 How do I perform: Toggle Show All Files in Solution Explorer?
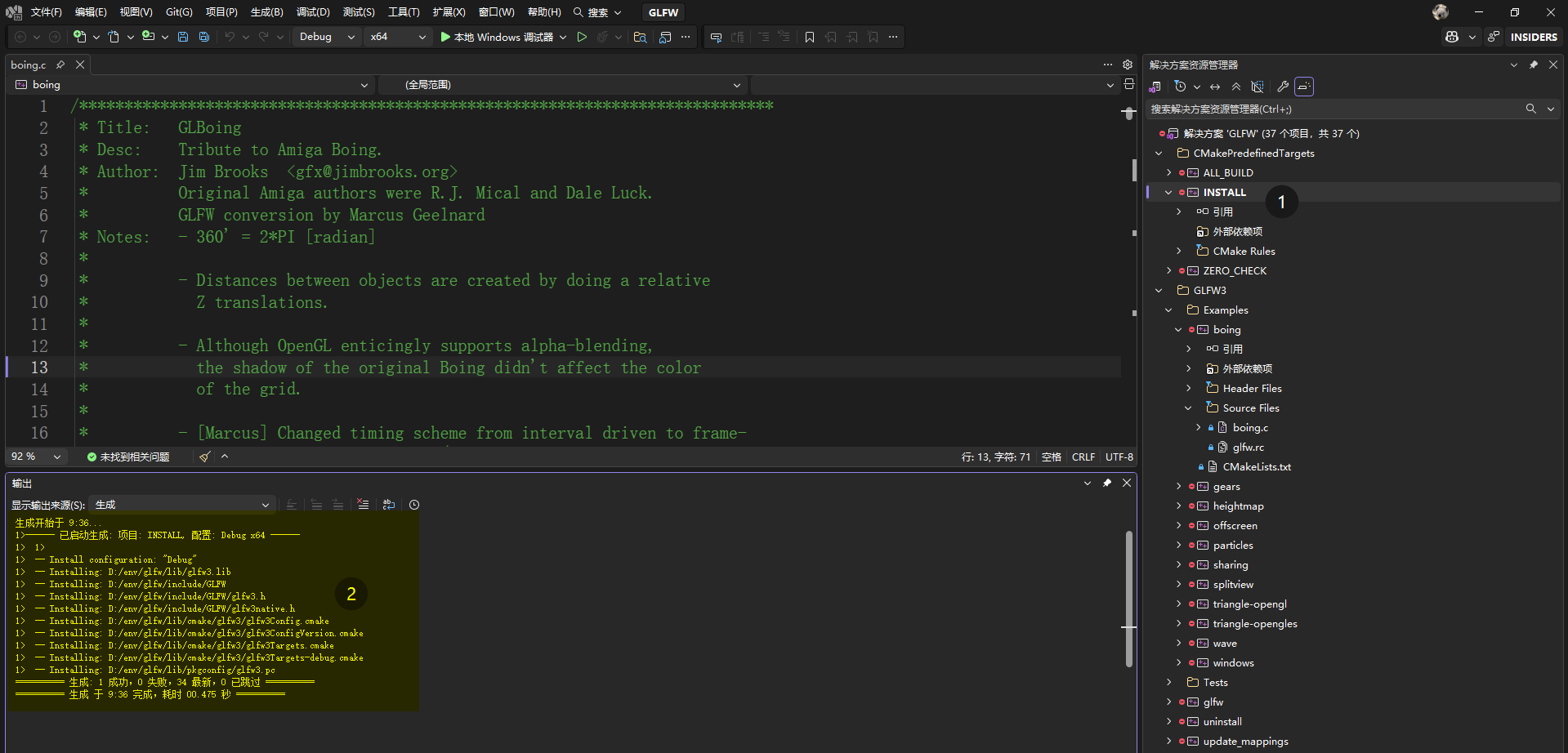tap(1258, 87)
